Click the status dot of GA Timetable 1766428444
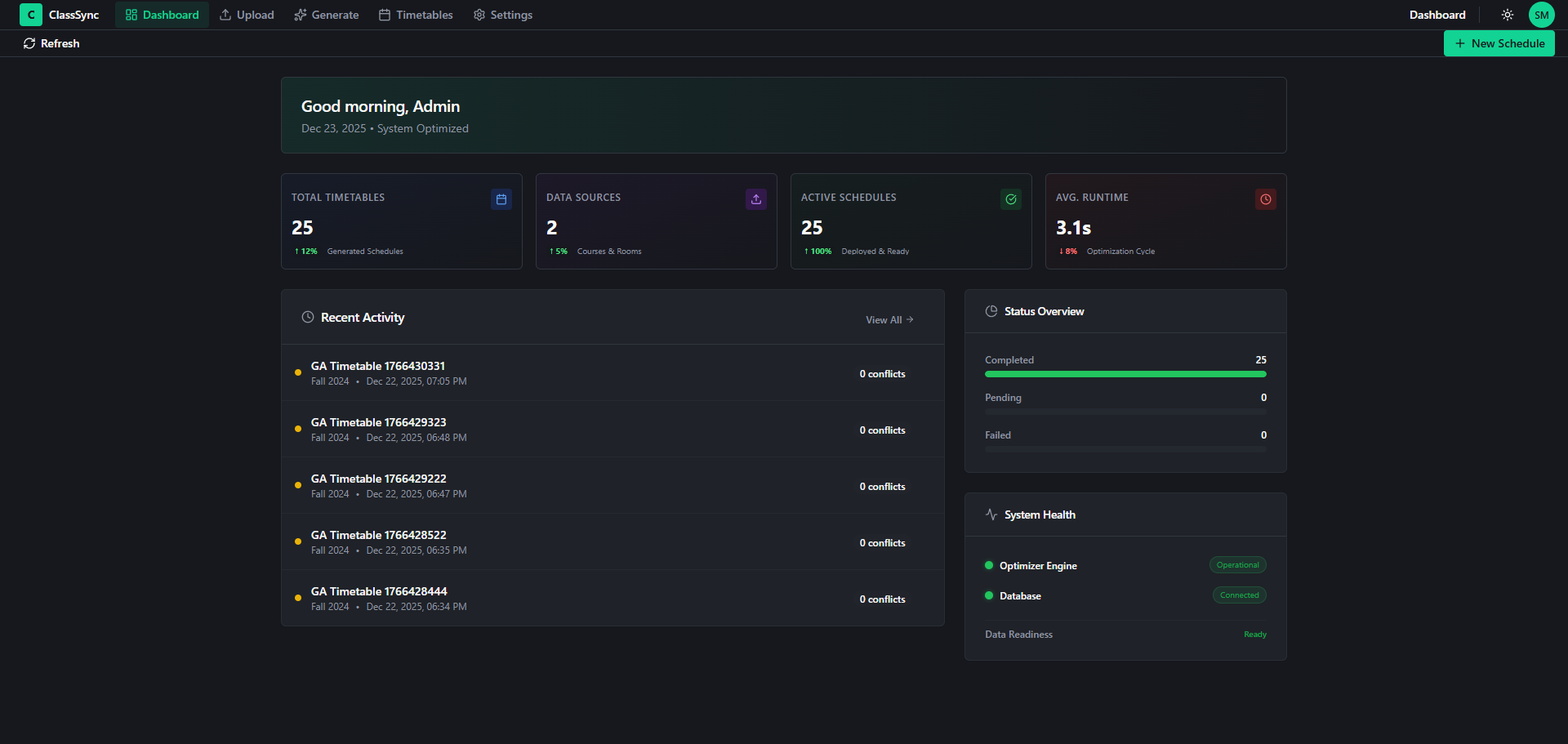 coord(298,598)
